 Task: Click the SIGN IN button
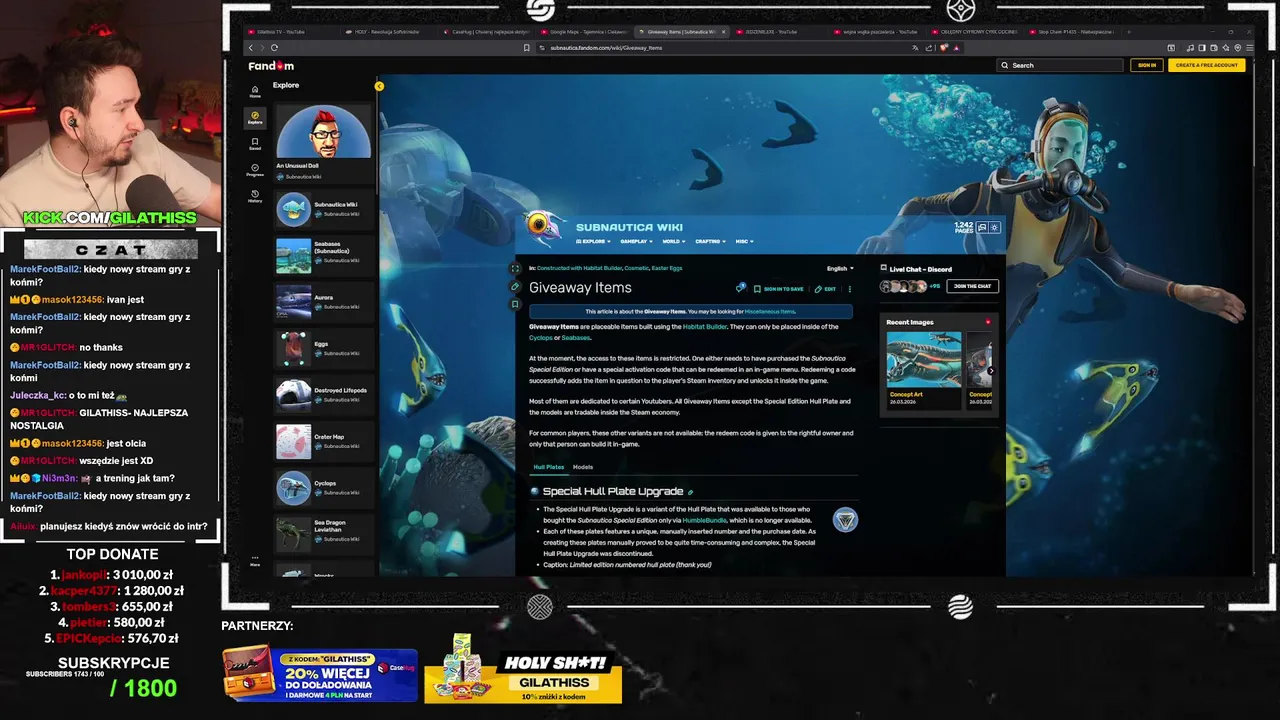click(x=1147, y=65)
